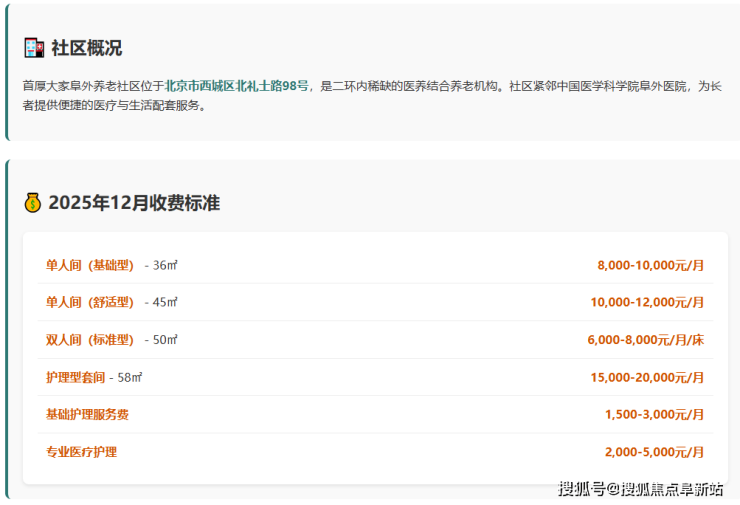Click the 专业医疗护理 row label
Screen dimensions: 740x505
pos(81,452)
